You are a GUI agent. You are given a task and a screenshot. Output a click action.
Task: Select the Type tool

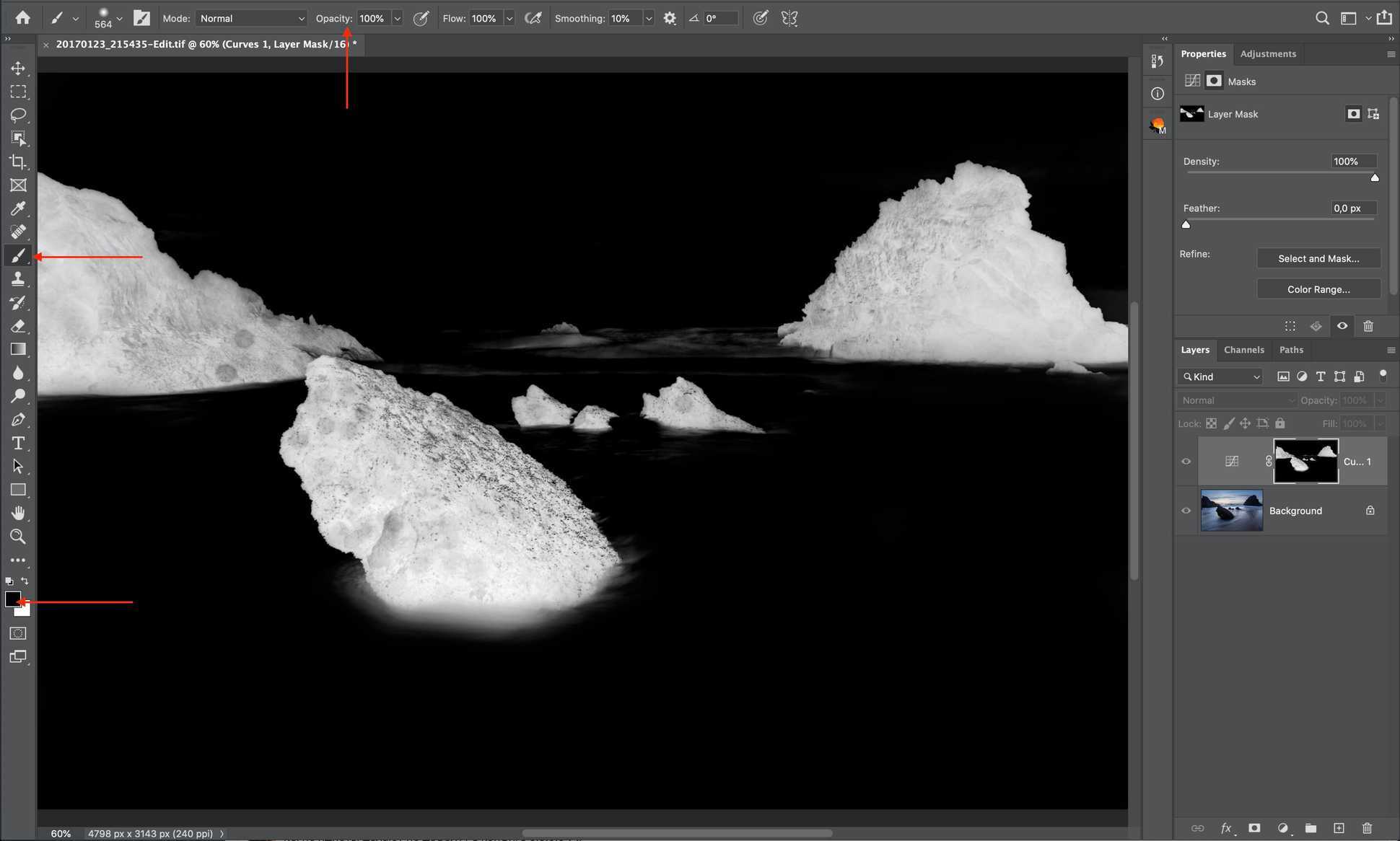(x=18, y=443)
